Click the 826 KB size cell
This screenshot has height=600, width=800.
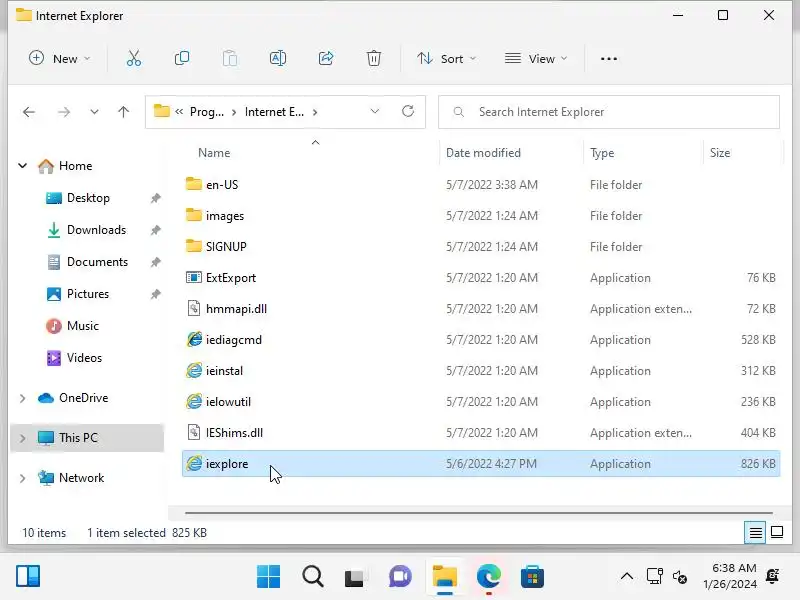pos(758,463)
